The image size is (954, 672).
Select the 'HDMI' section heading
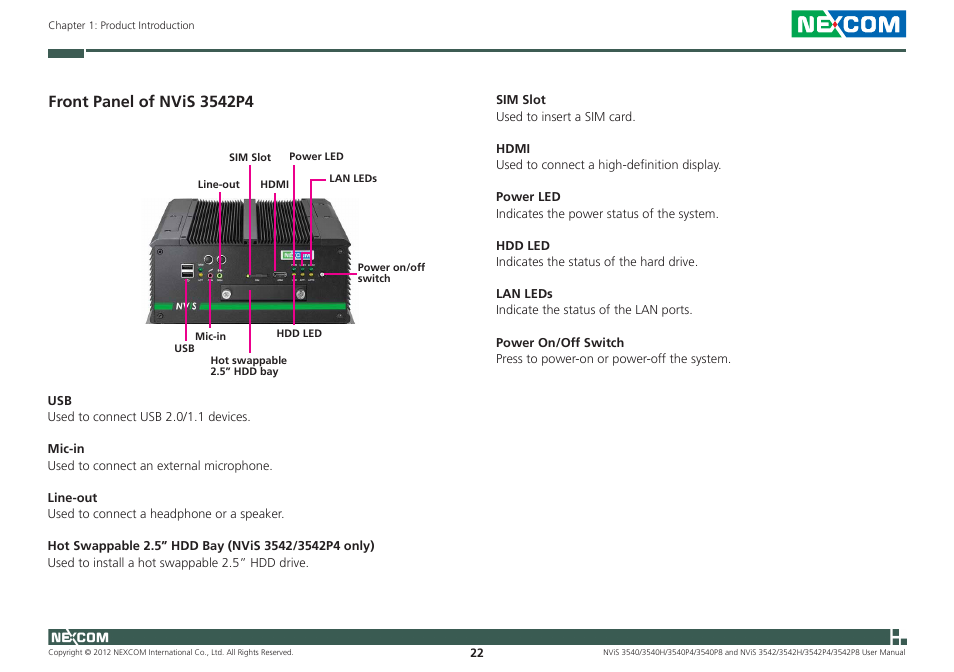point(513,149)
